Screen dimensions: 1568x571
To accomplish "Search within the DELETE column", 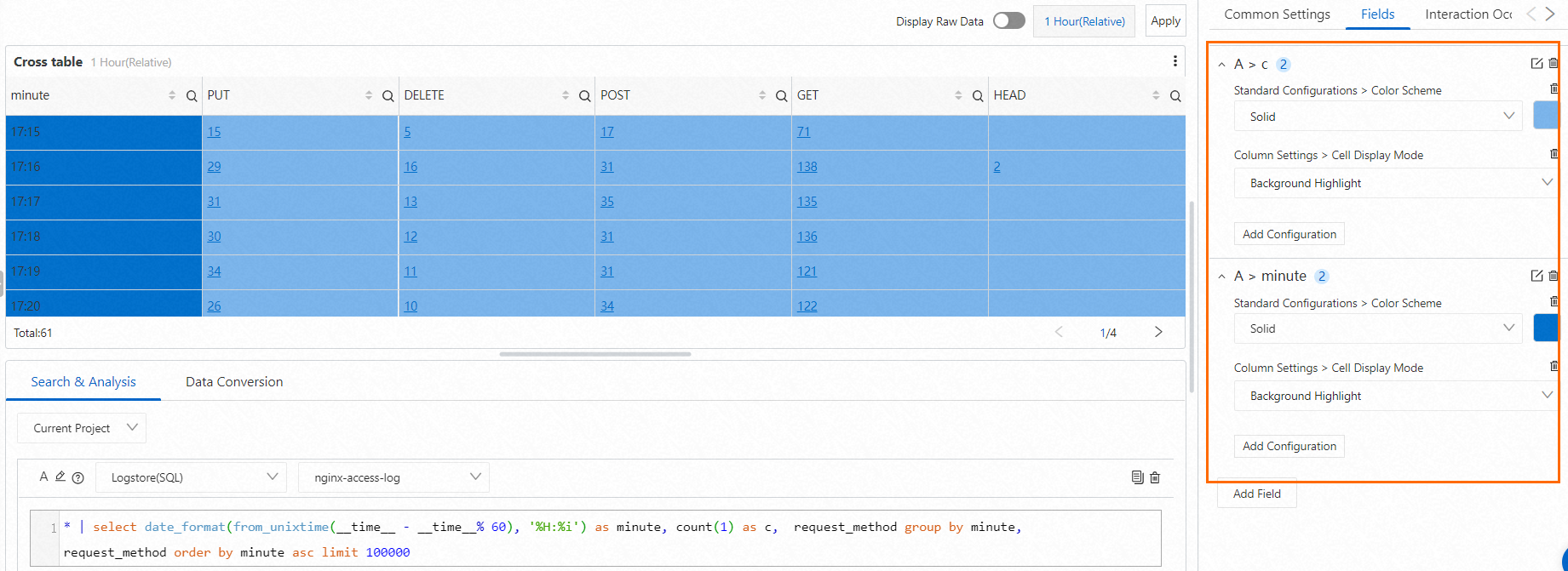I will [x=585, y=96].
